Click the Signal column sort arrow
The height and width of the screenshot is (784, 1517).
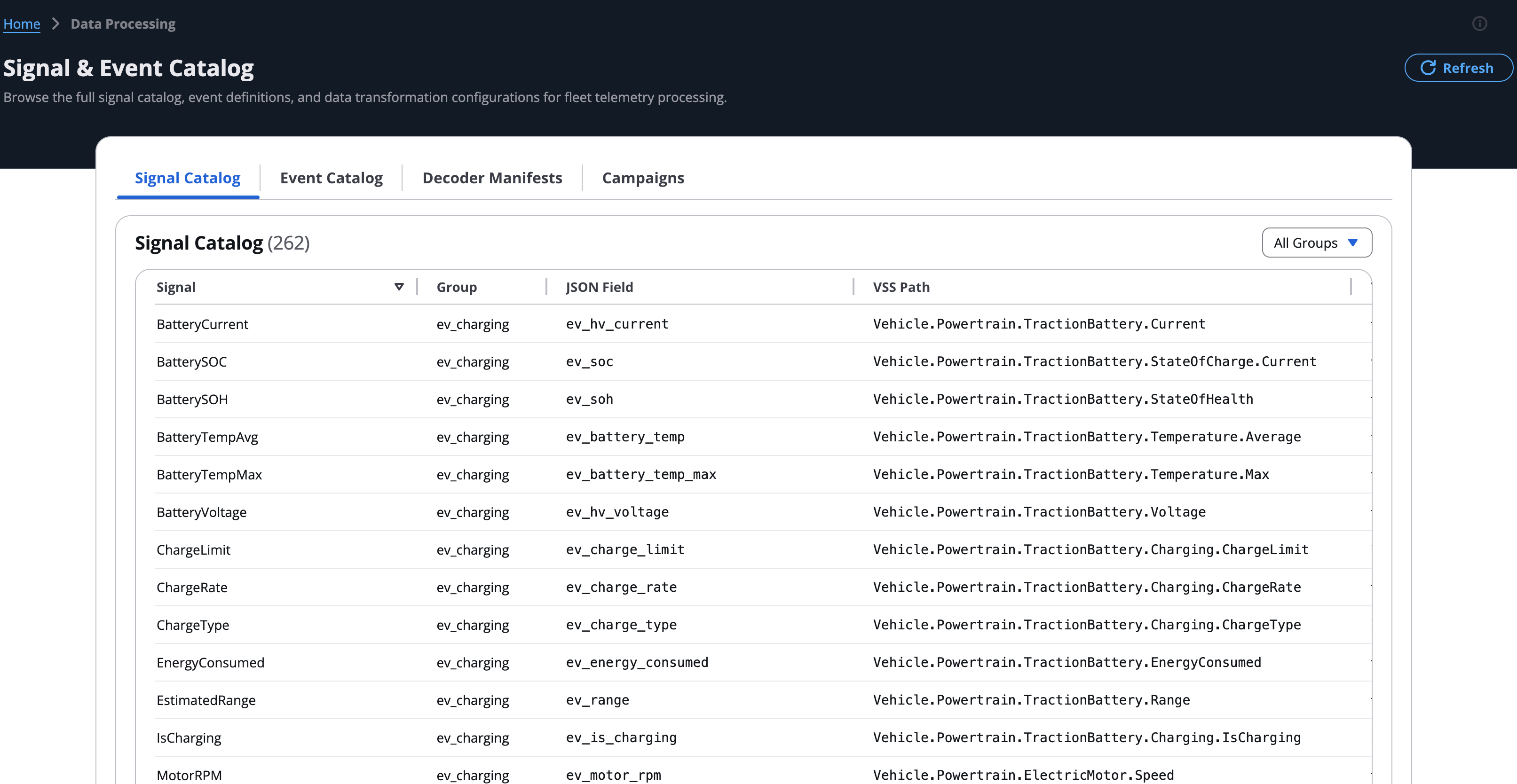click(399, 287)
